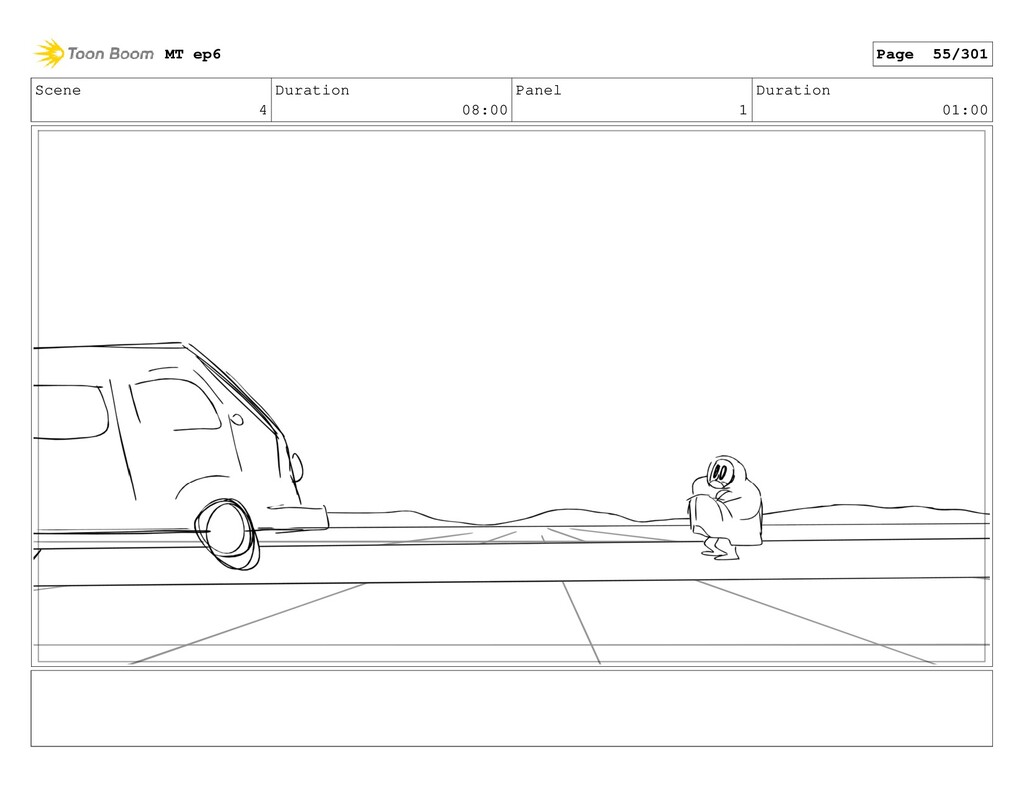Select the Panel number cell showing 1
The image size is (1024, 793).
(x=632, y=100)
